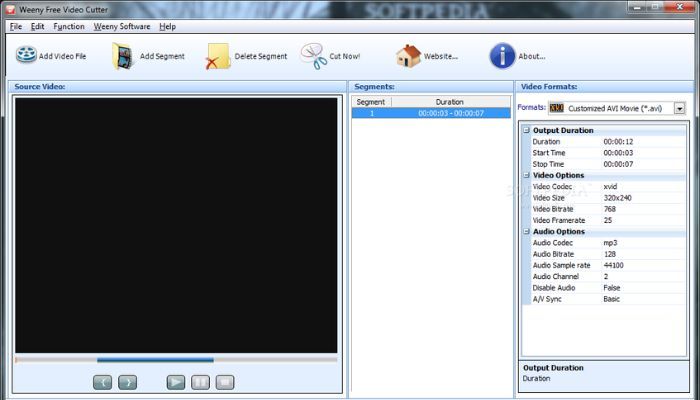The width and height of the screenshot is (700, 400).
Task: Click the timeline start marker handle
Action: [x=17, y=360]
